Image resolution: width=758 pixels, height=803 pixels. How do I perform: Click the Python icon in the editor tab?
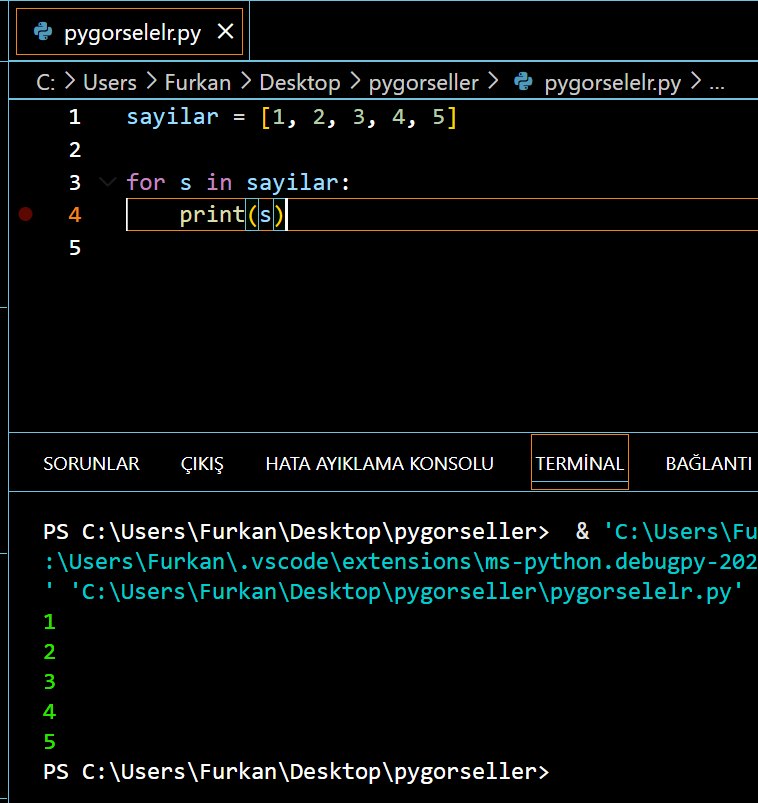pos(43,32)
